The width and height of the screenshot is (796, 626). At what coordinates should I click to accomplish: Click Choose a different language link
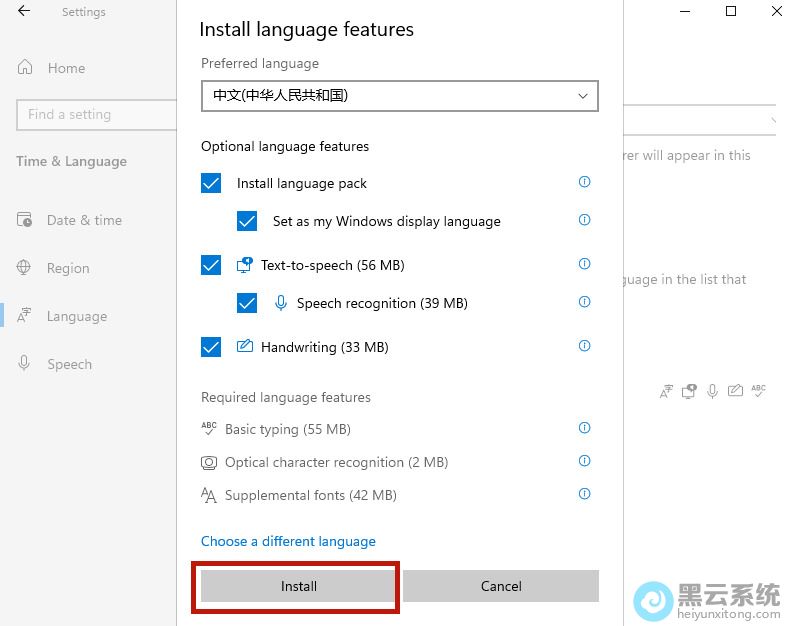(x=288, y=541)
